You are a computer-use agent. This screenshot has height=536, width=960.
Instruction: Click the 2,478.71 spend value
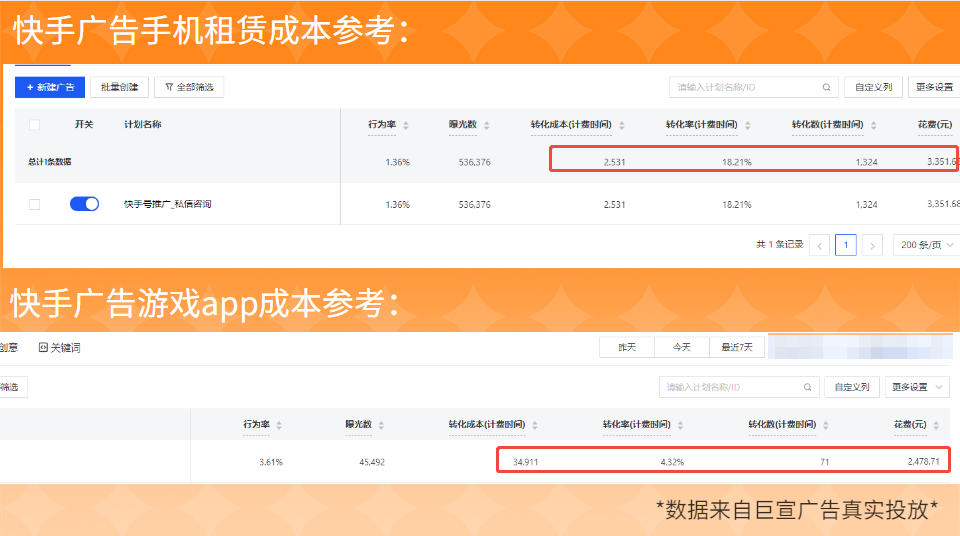click(x=923, y=461)
